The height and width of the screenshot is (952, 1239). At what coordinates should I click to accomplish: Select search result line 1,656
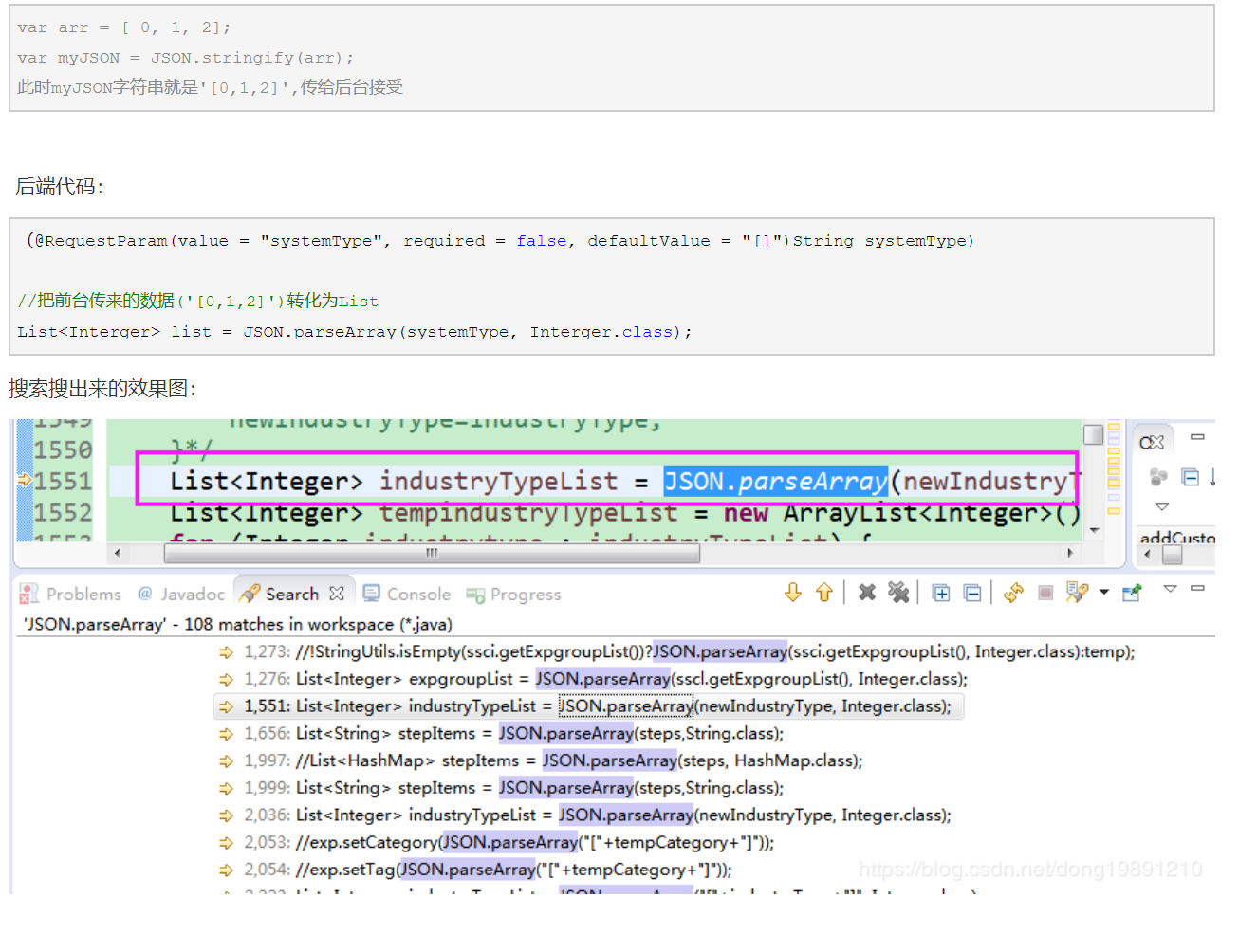(x=501, y=734)
